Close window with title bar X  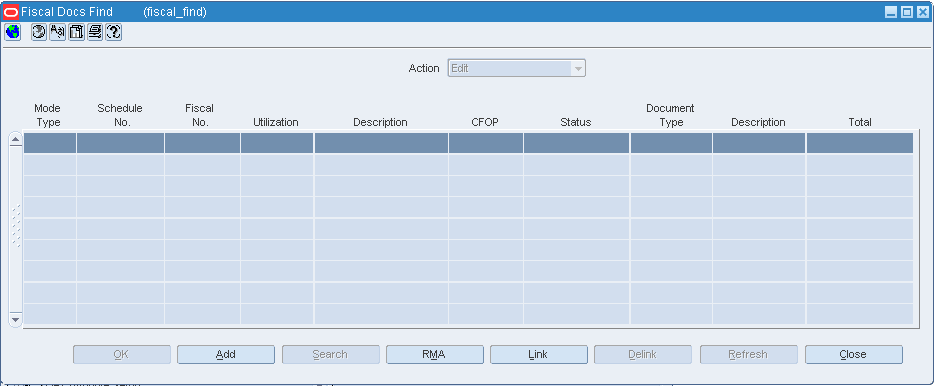(x=922, y=12)
